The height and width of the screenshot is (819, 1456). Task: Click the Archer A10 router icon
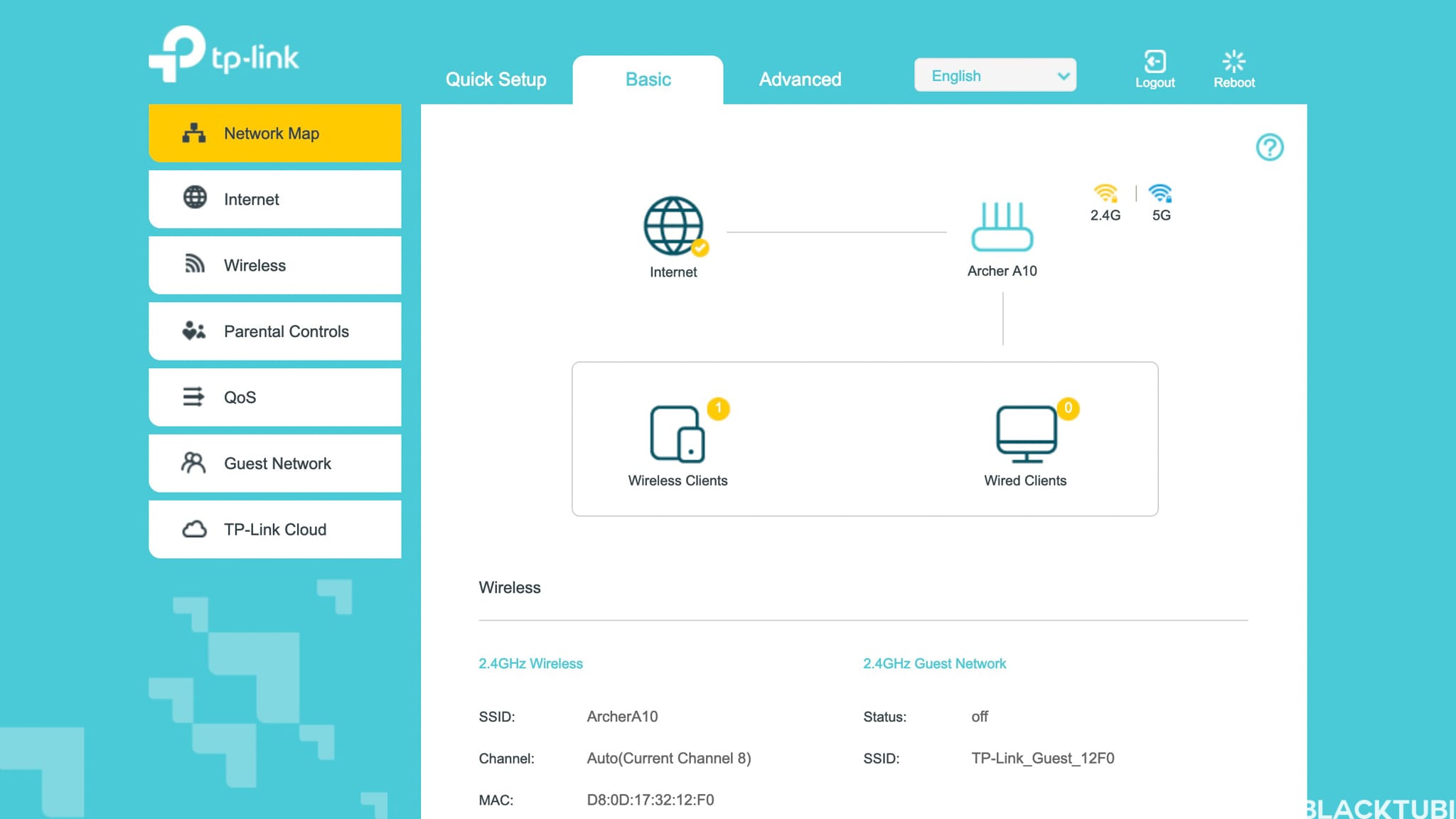click(x=1002, y=227)
